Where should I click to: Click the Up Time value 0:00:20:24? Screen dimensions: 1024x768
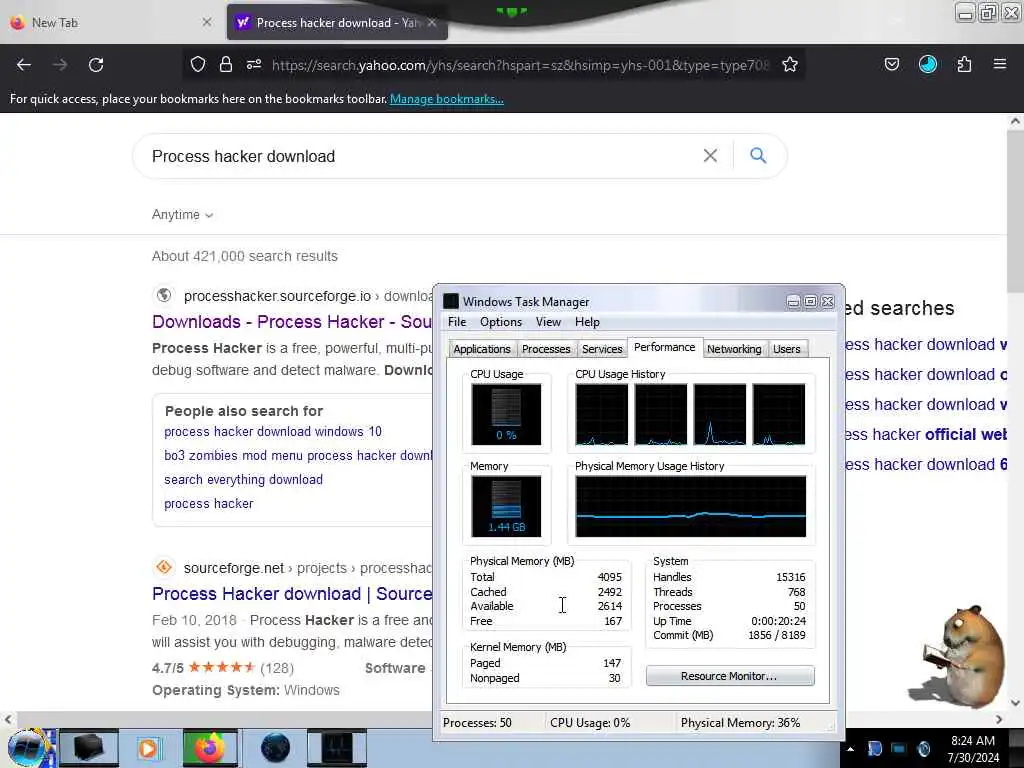(778, 621)
